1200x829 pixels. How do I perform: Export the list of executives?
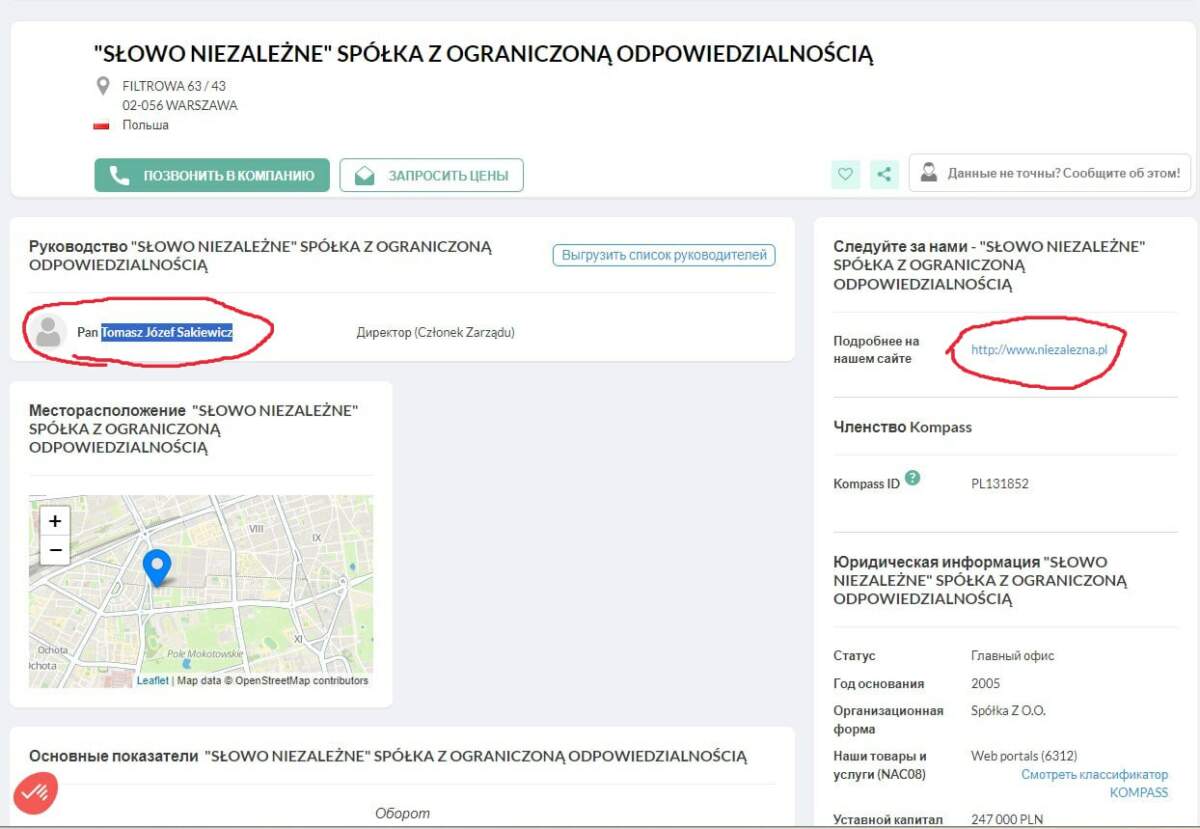click(x=664, y=255)
